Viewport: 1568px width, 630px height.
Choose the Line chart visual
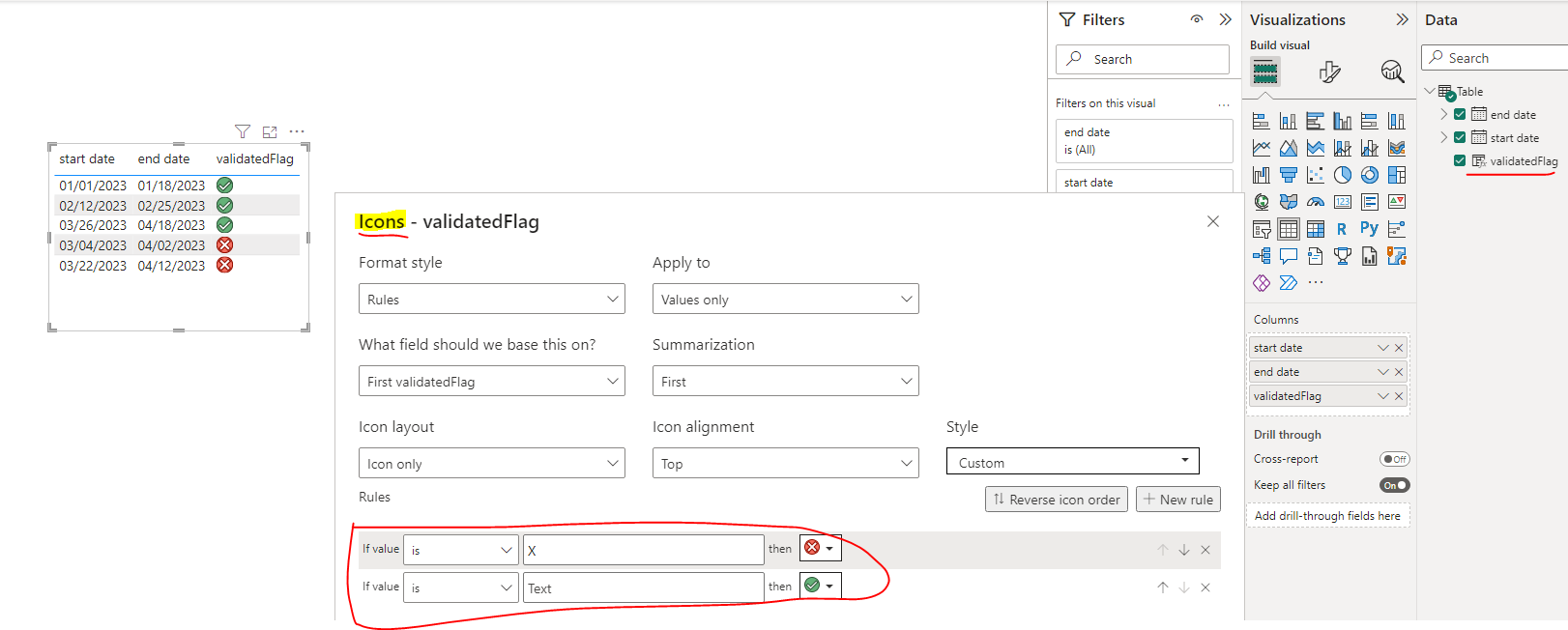(x=1261, y=148)
